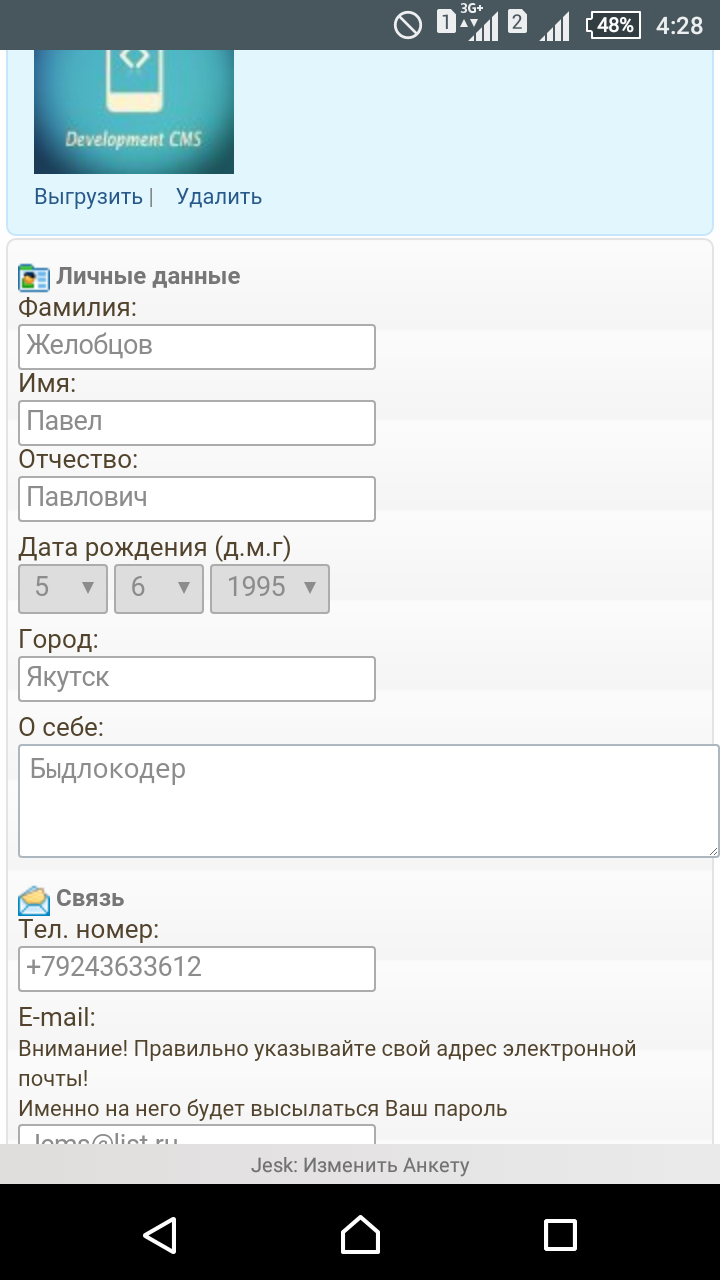The width and height of the screenshot is (720, 1280).
Task: Focus the phone number field
Action: [x=197, y=968]
